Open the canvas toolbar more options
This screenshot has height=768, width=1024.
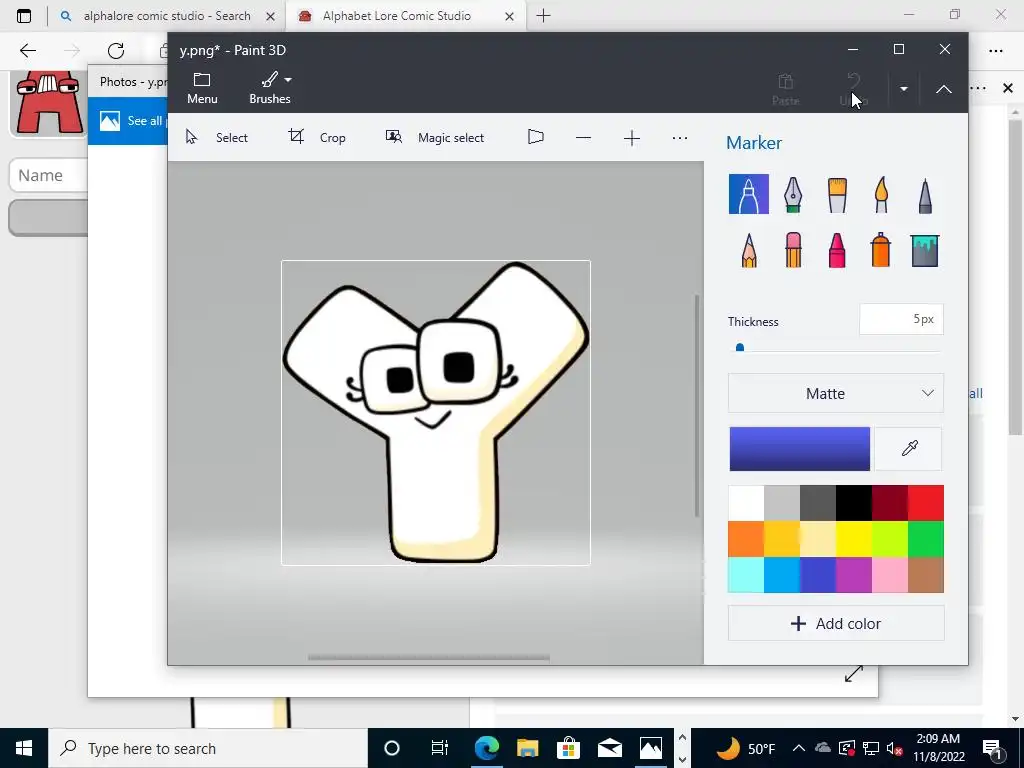680,138
